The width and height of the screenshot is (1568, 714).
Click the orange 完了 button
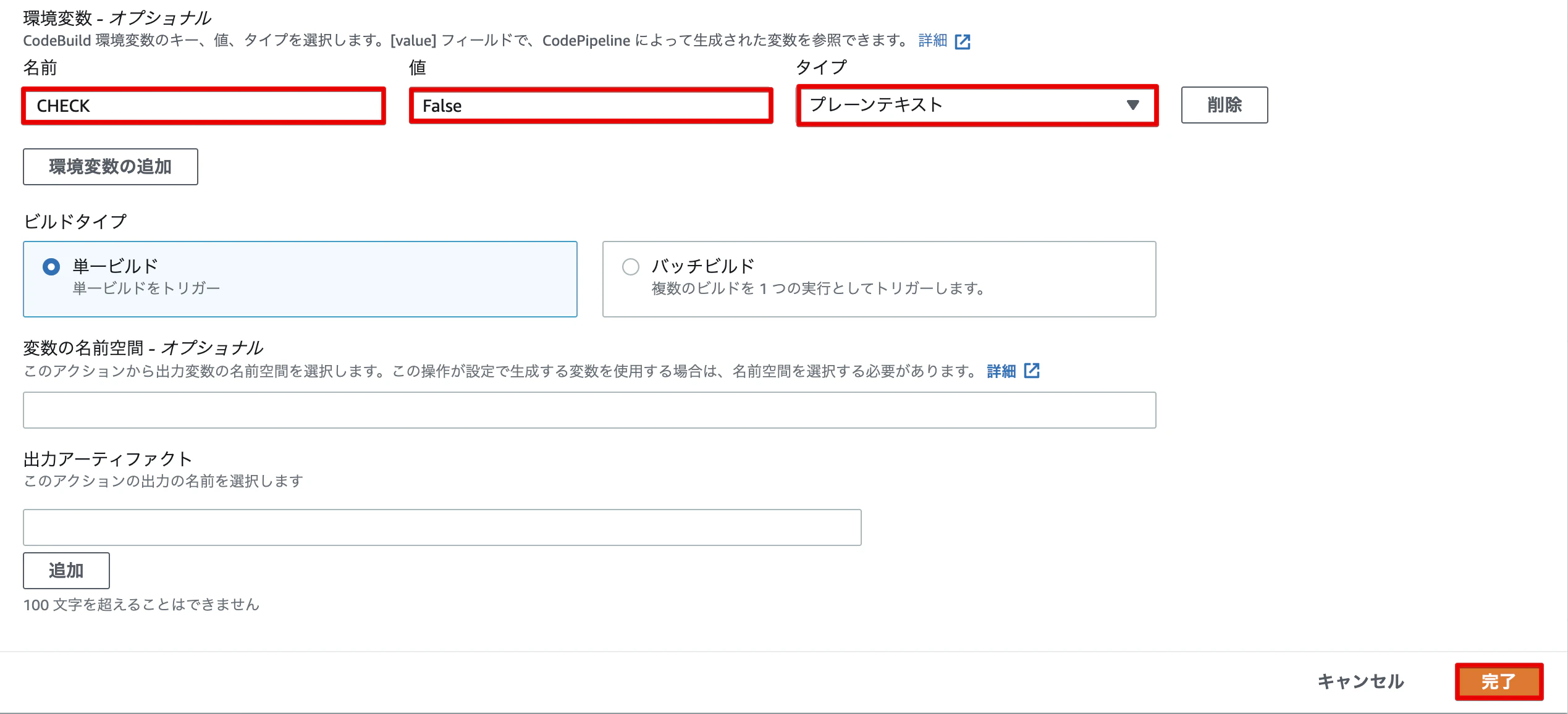pos(1499,681)
